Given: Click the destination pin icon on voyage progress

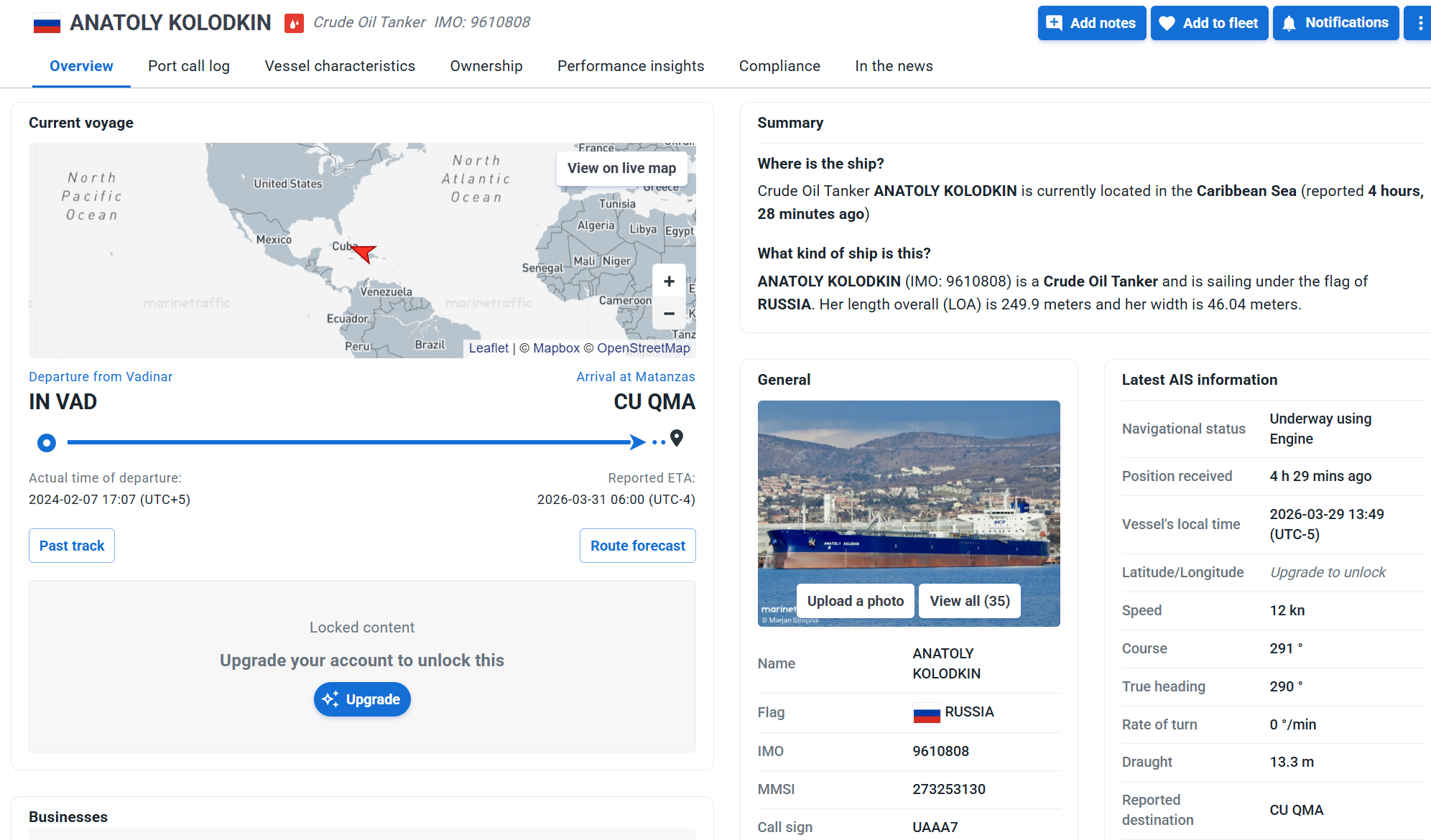Looking at the screenshot, I should pos(677,438).
